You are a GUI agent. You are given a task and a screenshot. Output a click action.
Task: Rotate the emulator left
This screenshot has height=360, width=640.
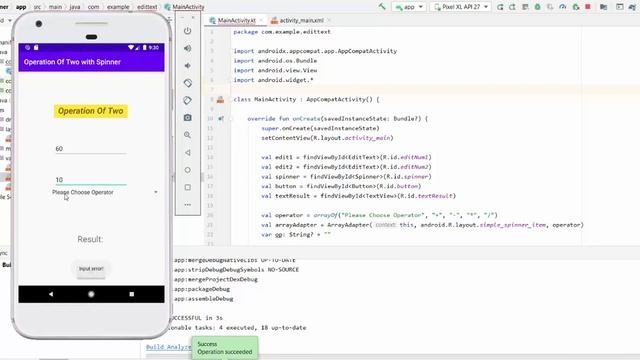pyautogui.click(x=187, y=83)
